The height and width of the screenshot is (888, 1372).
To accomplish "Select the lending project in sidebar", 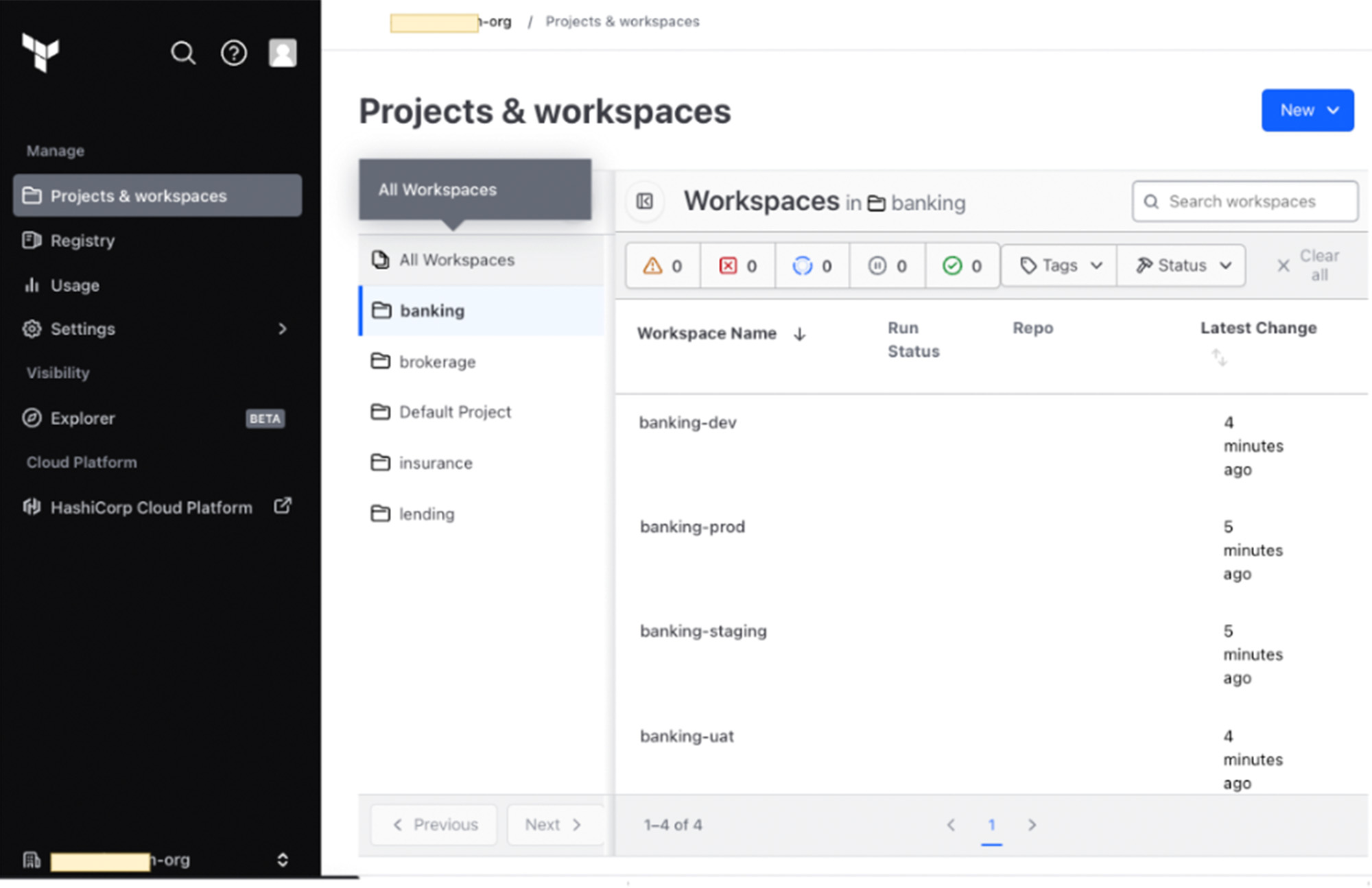I will [427, 514].
